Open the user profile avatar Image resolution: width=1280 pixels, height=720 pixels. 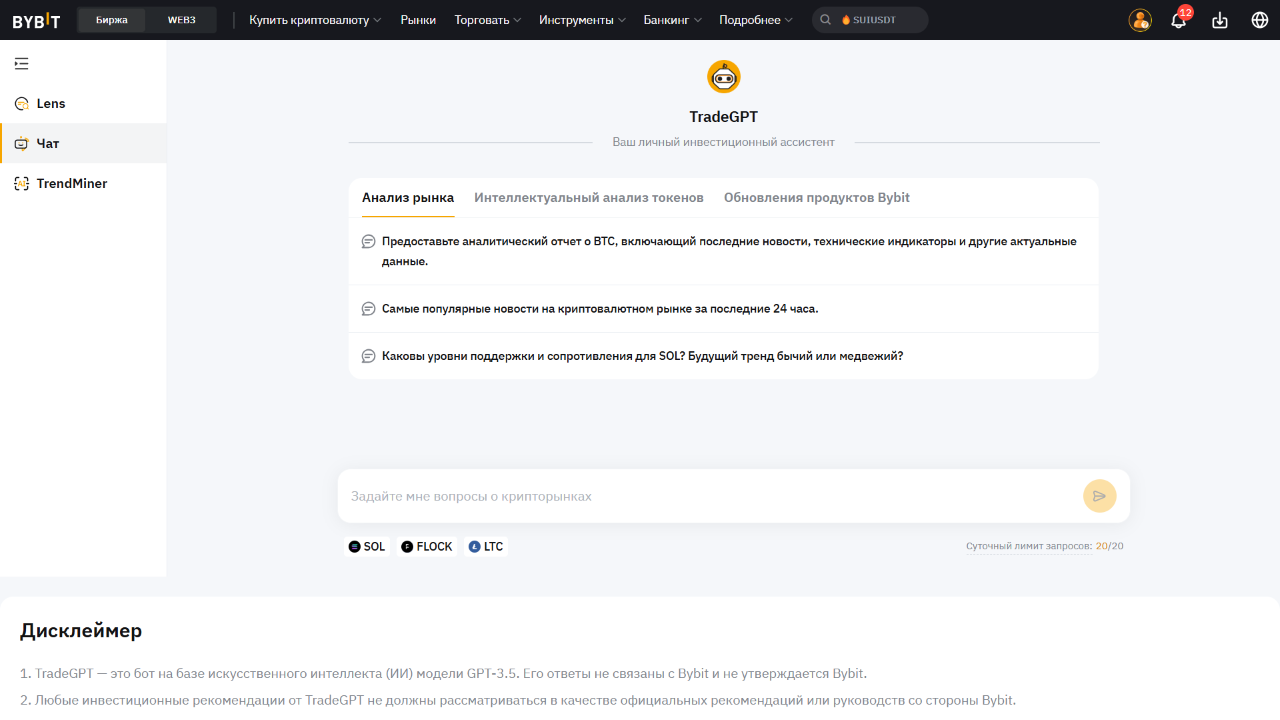pyautogui.click(x=1140, y=20)
